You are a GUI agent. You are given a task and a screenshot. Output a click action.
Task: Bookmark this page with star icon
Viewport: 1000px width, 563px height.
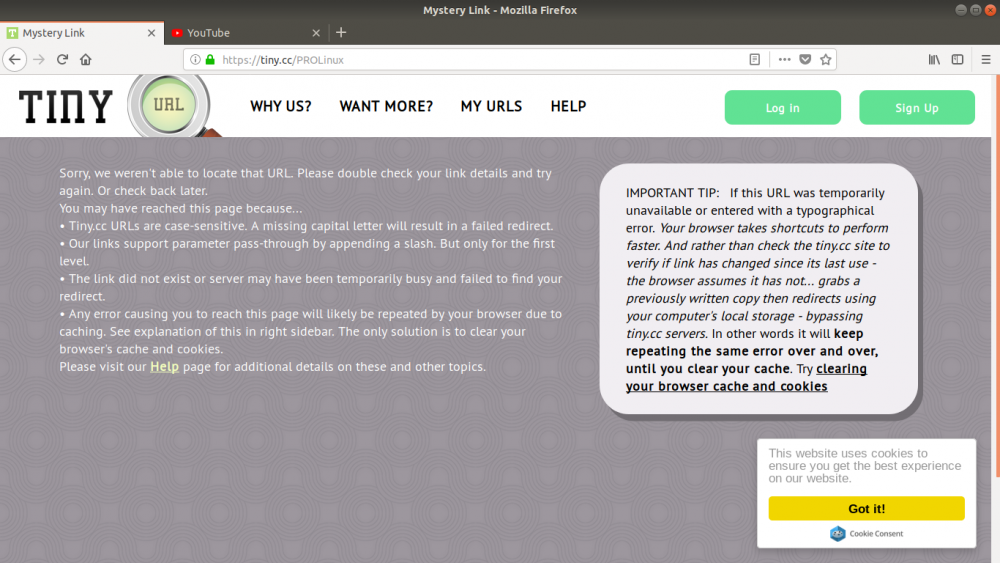[x=826, y=59]
